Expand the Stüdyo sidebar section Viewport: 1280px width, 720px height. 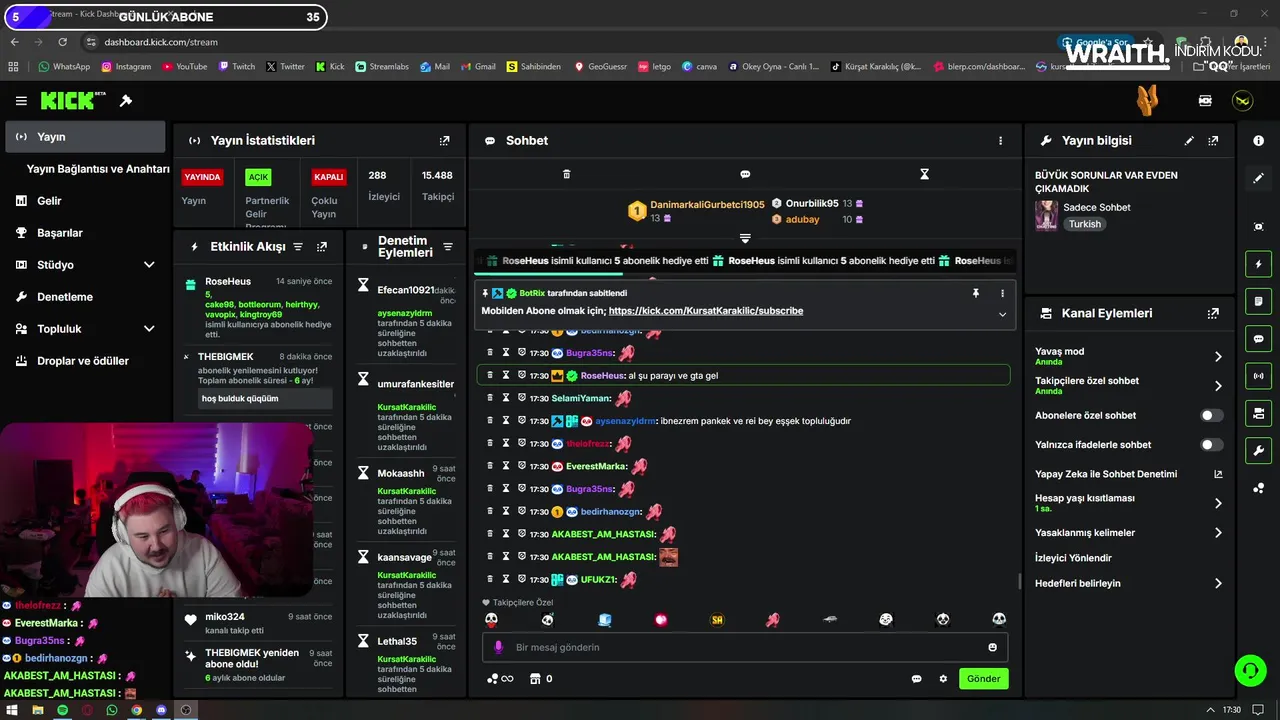(149, 265)
